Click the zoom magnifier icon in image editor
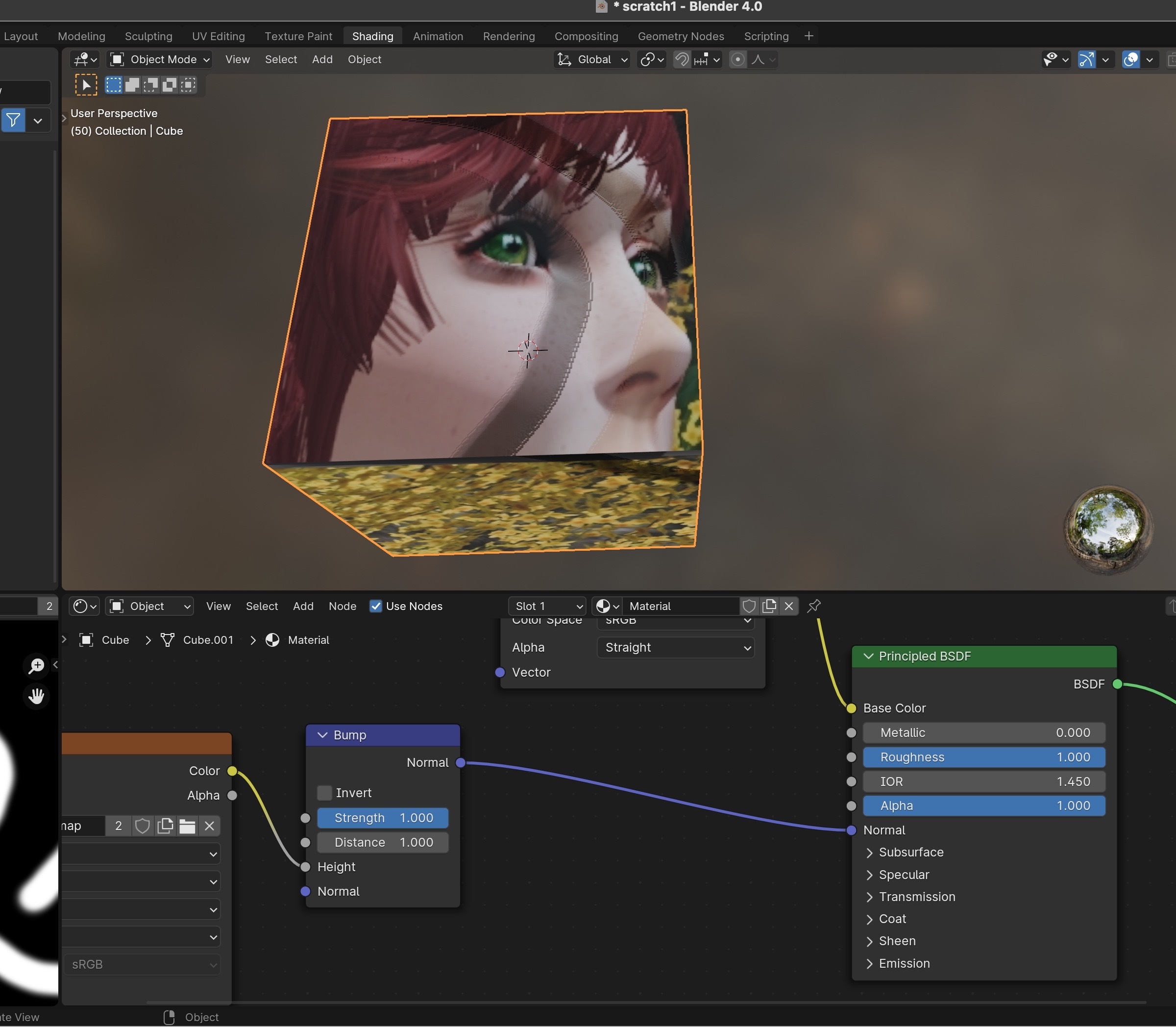 click(37, 666)
